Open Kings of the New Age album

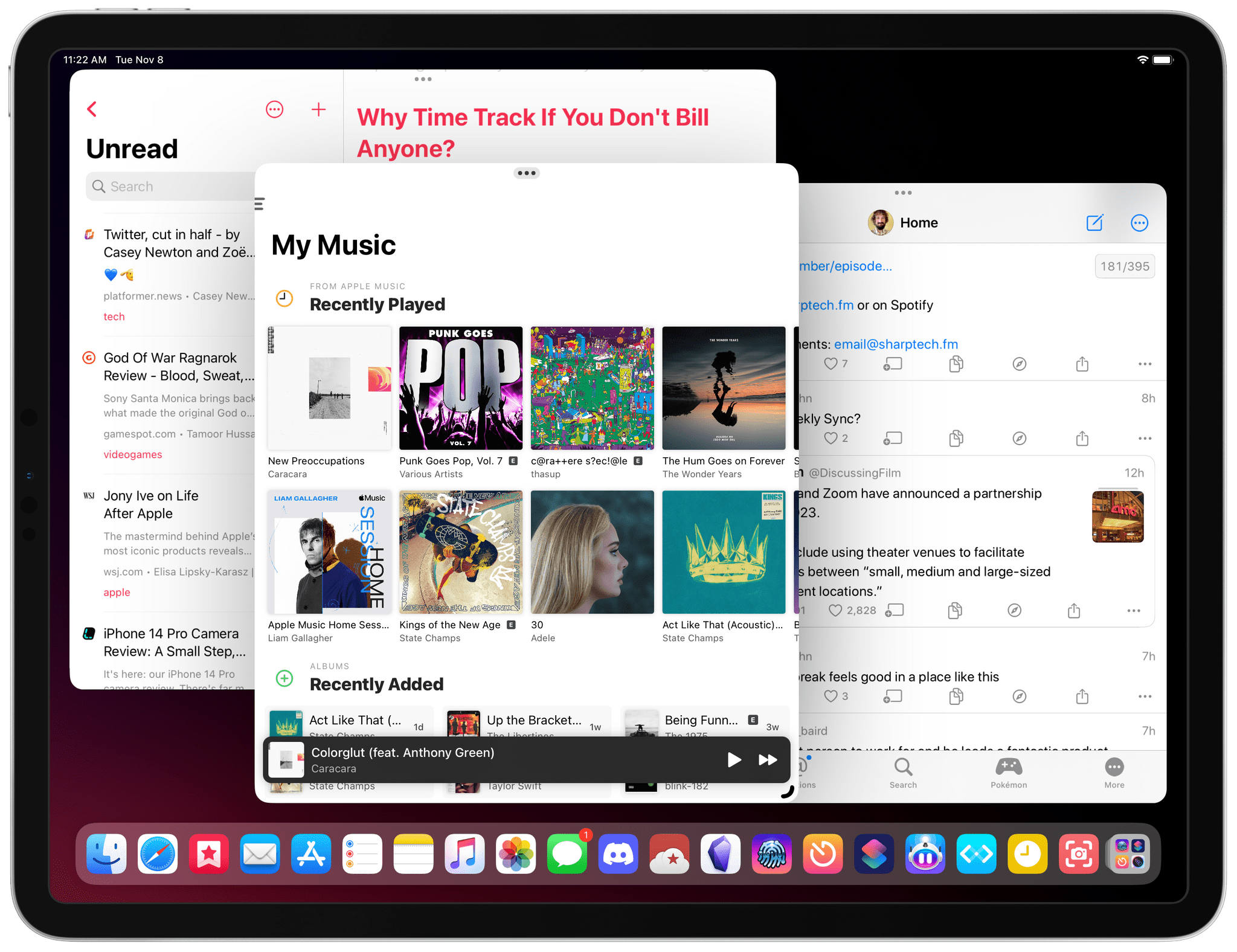pyautogui.click(x=461, y=552)
